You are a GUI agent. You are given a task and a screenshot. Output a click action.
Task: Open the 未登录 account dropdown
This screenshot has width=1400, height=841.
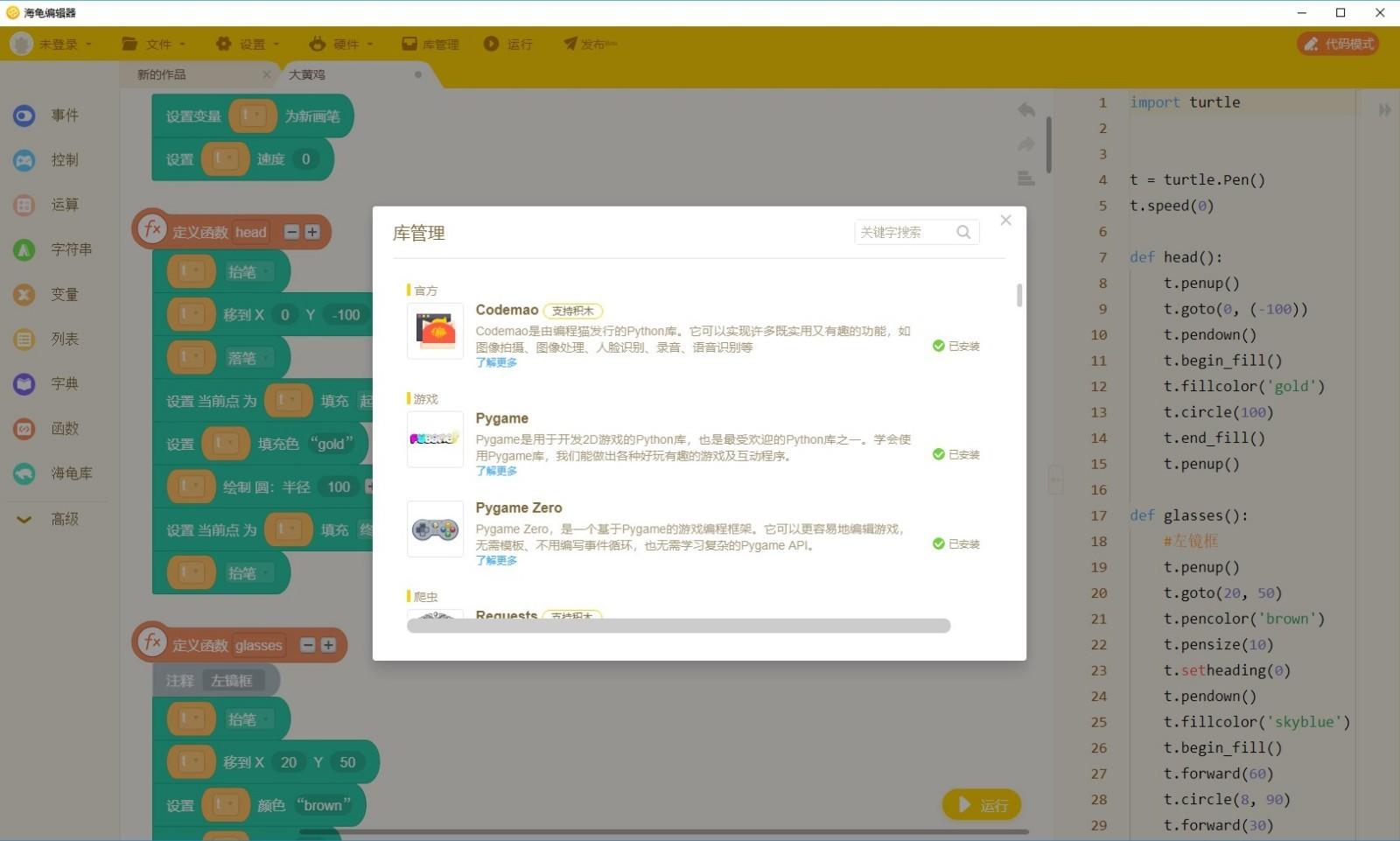click(x=51, y=44)
